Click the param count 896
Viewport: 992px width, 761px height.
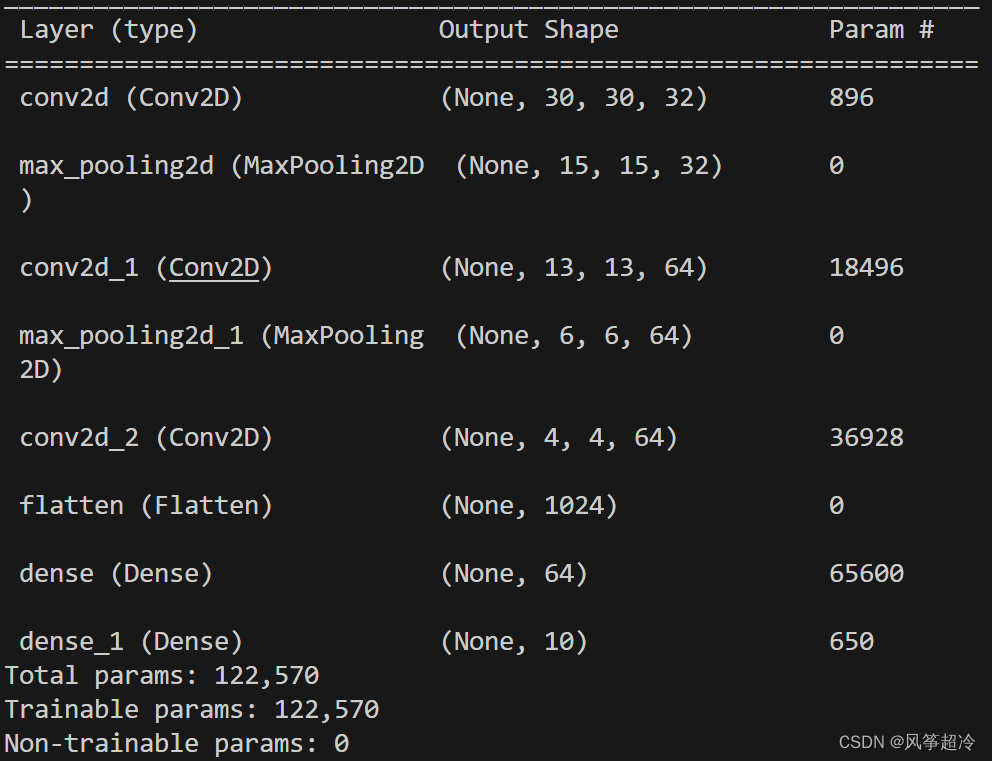point(852,98)
